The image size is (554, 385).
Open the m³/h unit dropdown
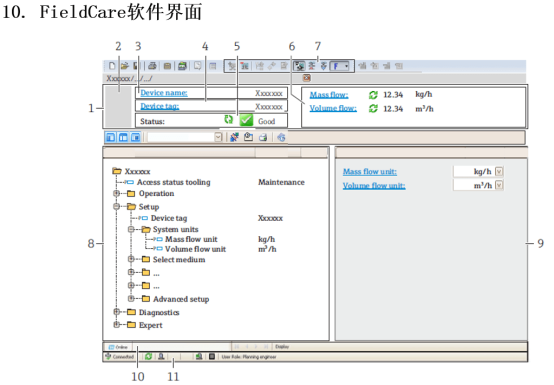pyautogui.click(x=499, y=185)
